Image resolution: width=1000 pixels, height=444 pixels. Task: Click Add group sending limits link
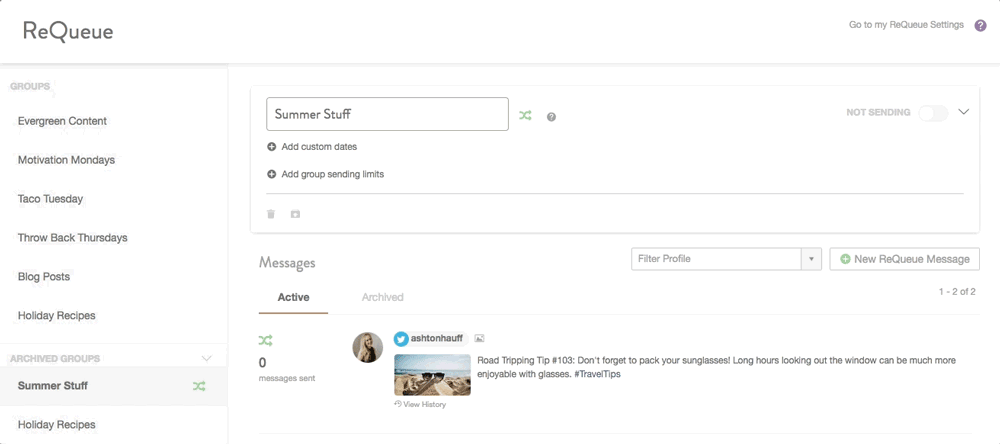coord(332,174)
